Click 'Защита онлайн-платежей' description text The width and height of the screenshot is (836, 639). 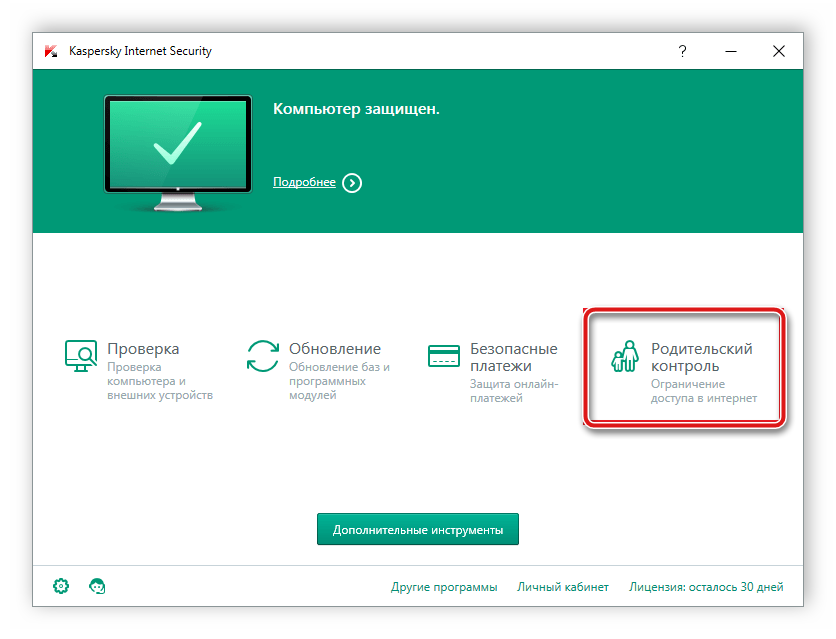tap(514, 391)
